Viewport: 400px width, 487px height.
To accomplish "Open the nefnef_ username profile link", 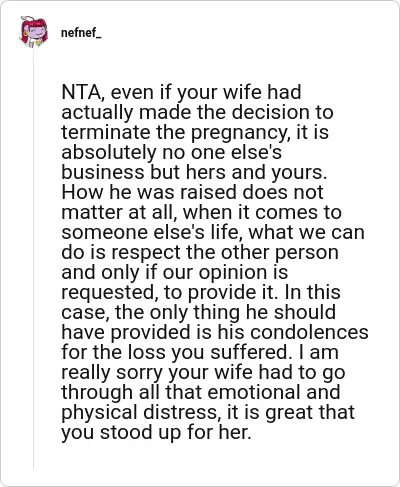I will (81, 33).
